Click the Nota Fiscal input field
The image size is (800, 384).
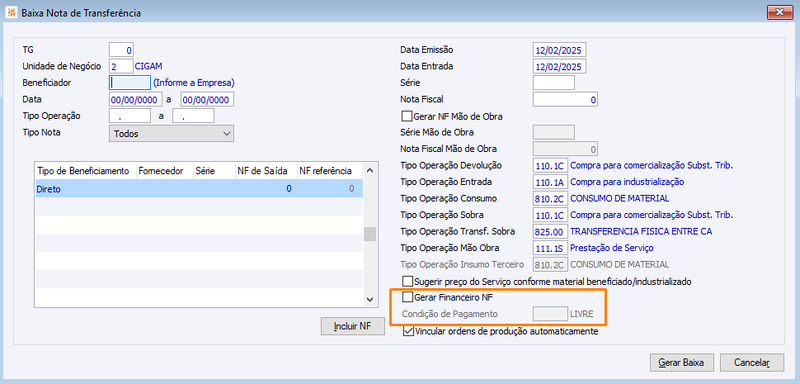point(565,99)
